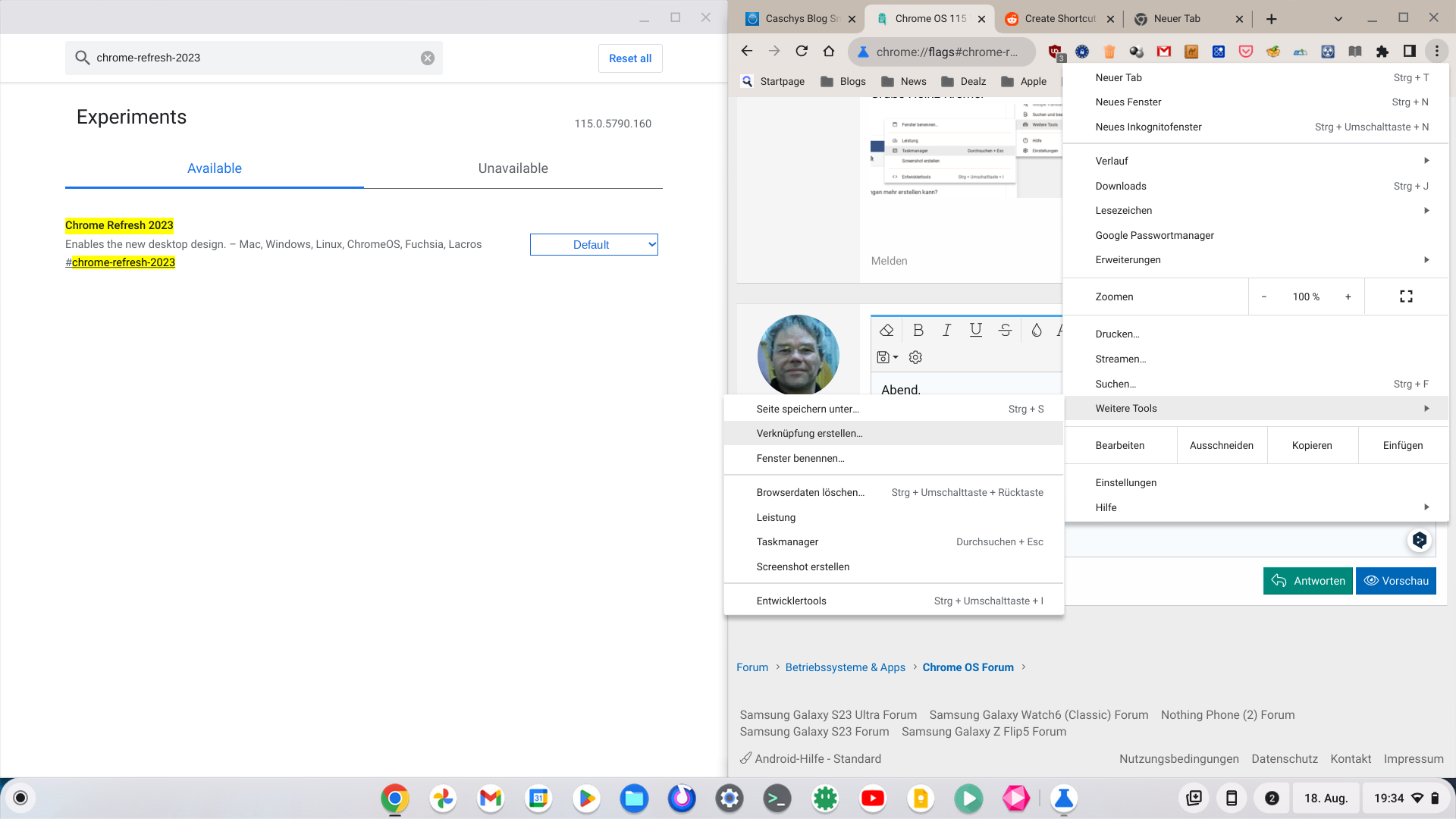This screenshot has height=819, width=1456.
Task: Increase zoom with the plus button
Action: coord(1348,297)
